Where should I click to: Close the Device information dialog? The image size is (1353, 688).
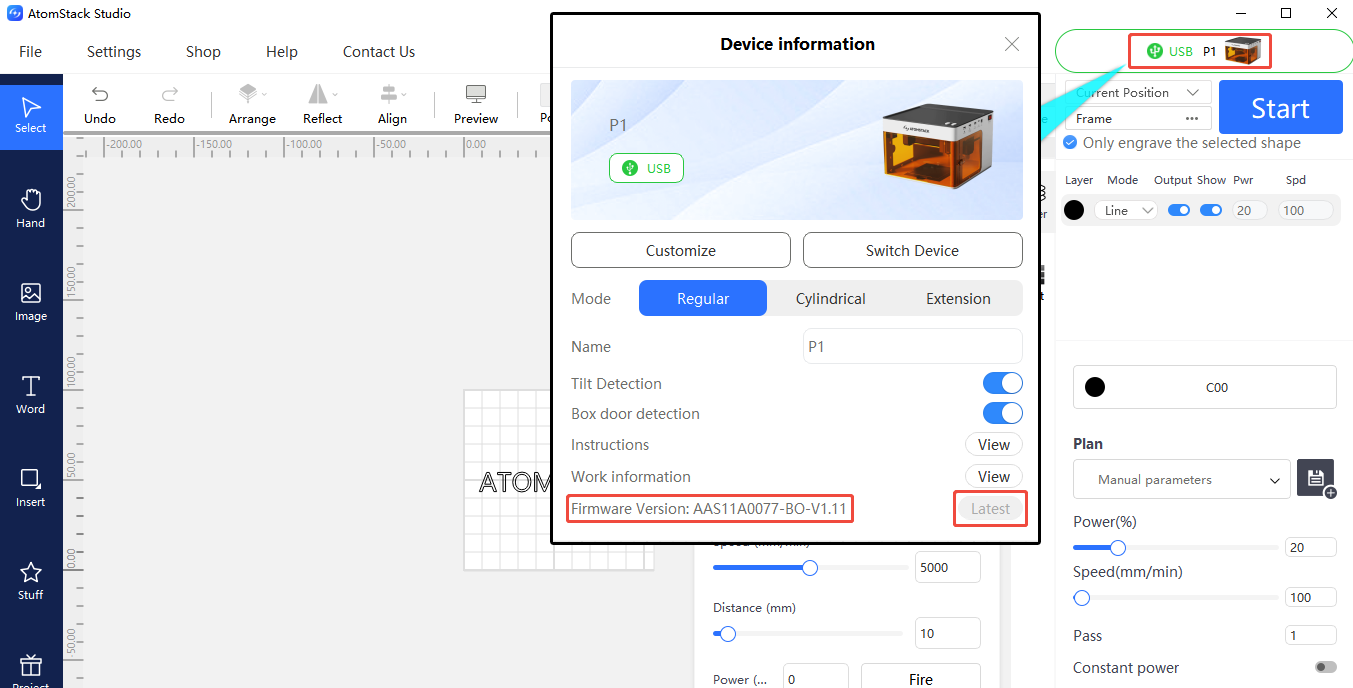coord(1012,44)
